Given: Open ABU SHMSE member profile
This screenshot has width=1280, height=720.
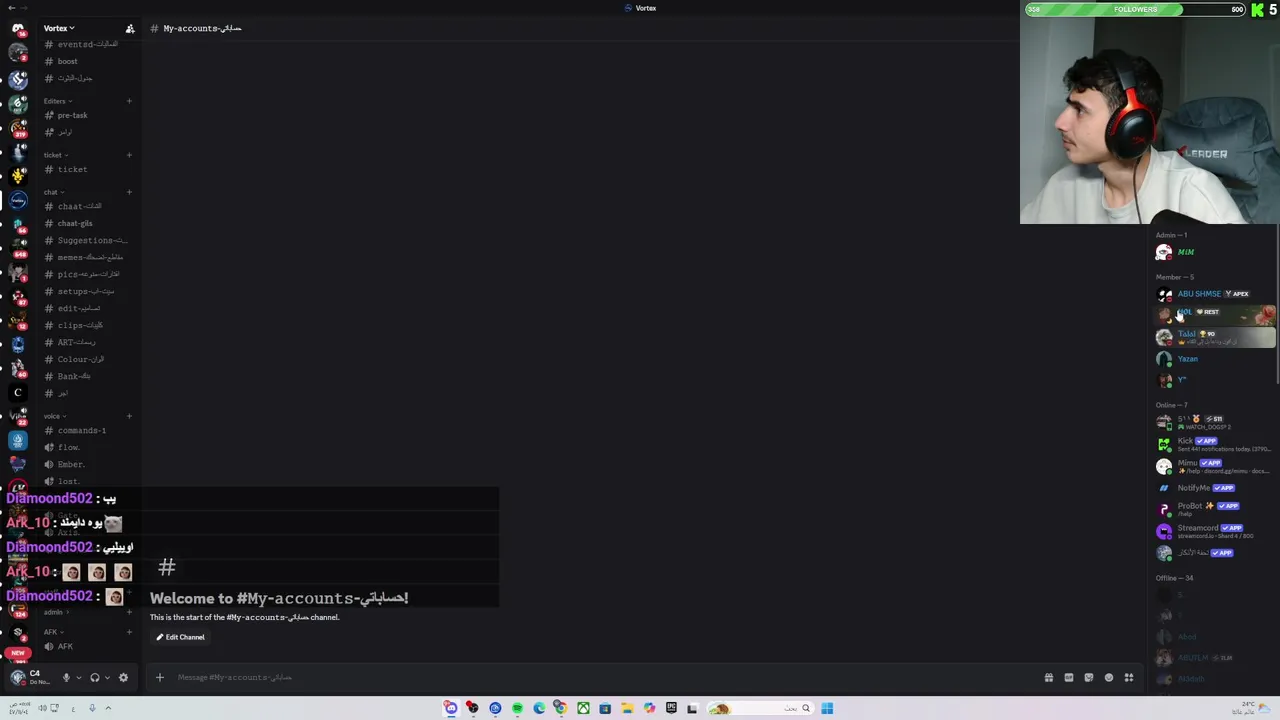Looking at the screenshot, I should (x=1214, y=294).
